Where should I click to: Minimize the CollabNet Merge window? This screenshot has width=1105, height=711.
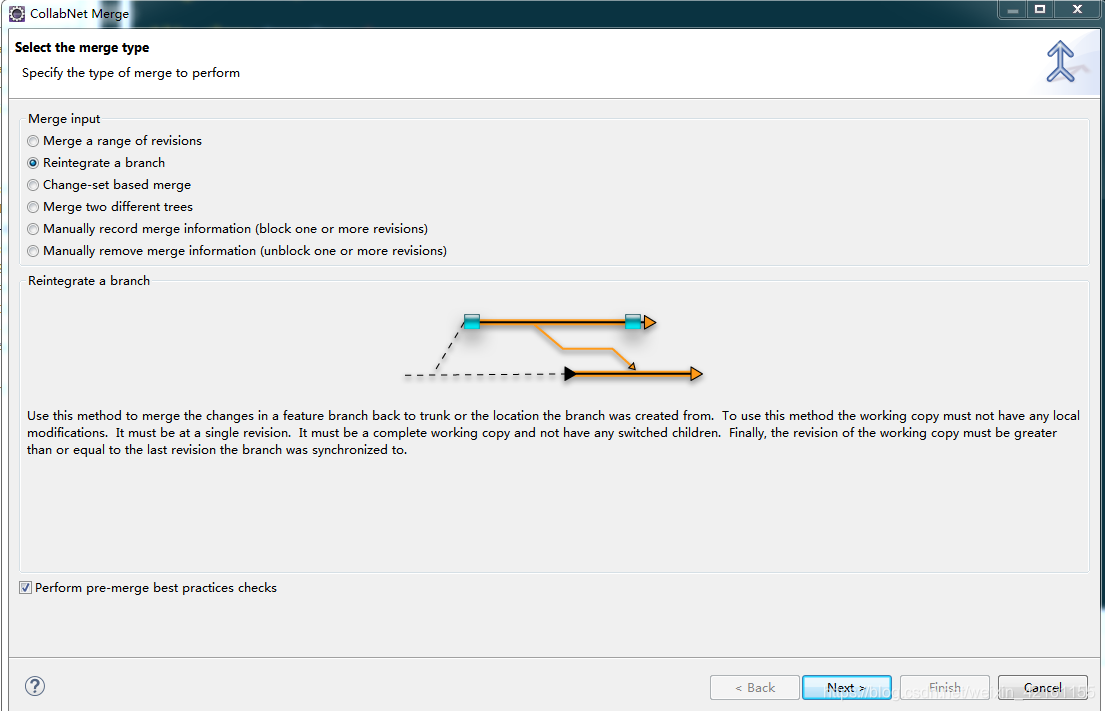1013,9
